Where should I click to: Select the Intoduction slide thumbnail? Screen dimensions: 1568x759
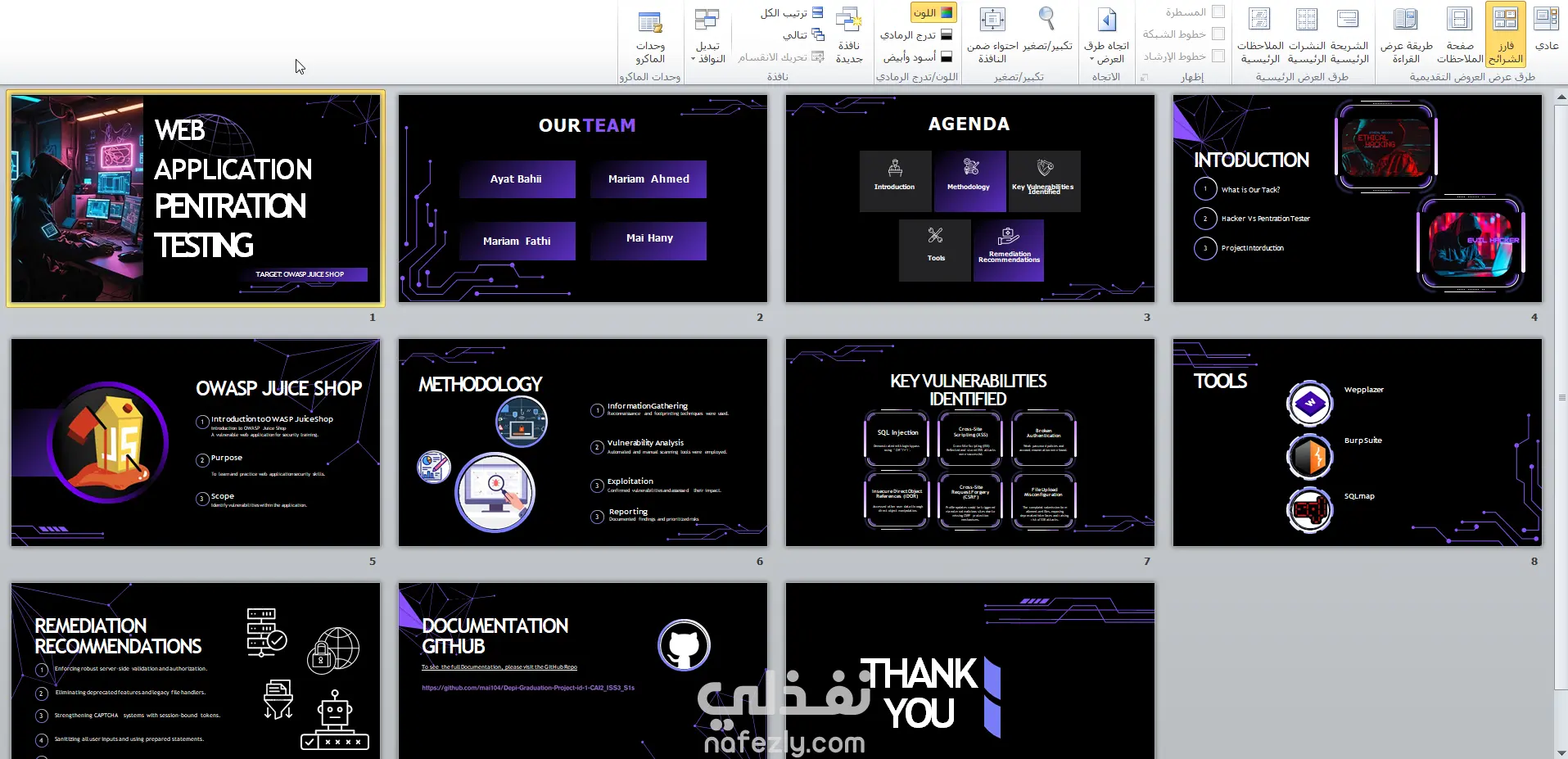(1358, 198)
